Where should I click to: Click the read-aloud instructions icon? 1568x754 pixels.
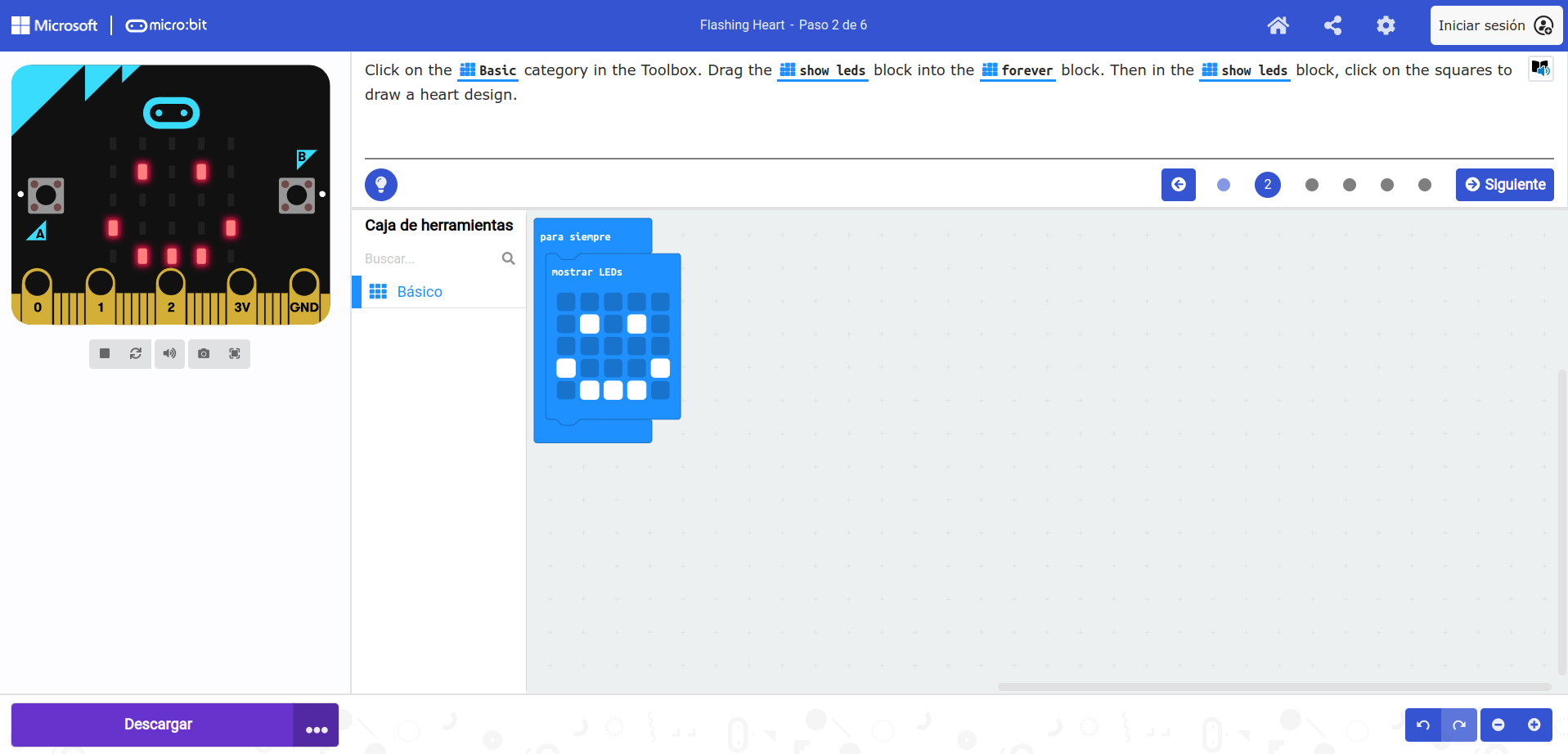coord(1541,69)
